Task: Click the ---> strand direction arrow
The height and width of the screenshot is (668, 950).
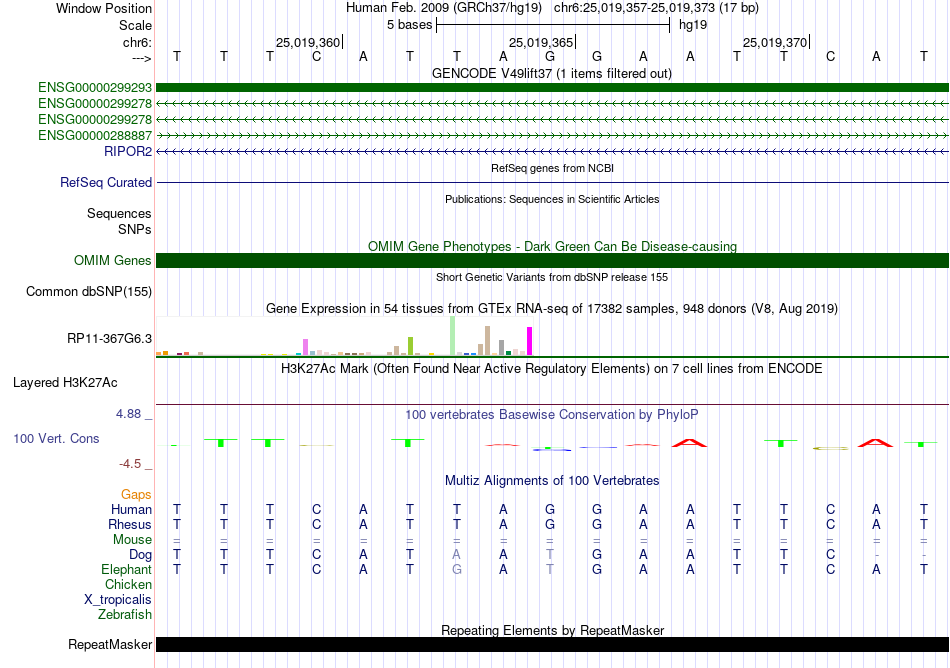Action: 142,59
